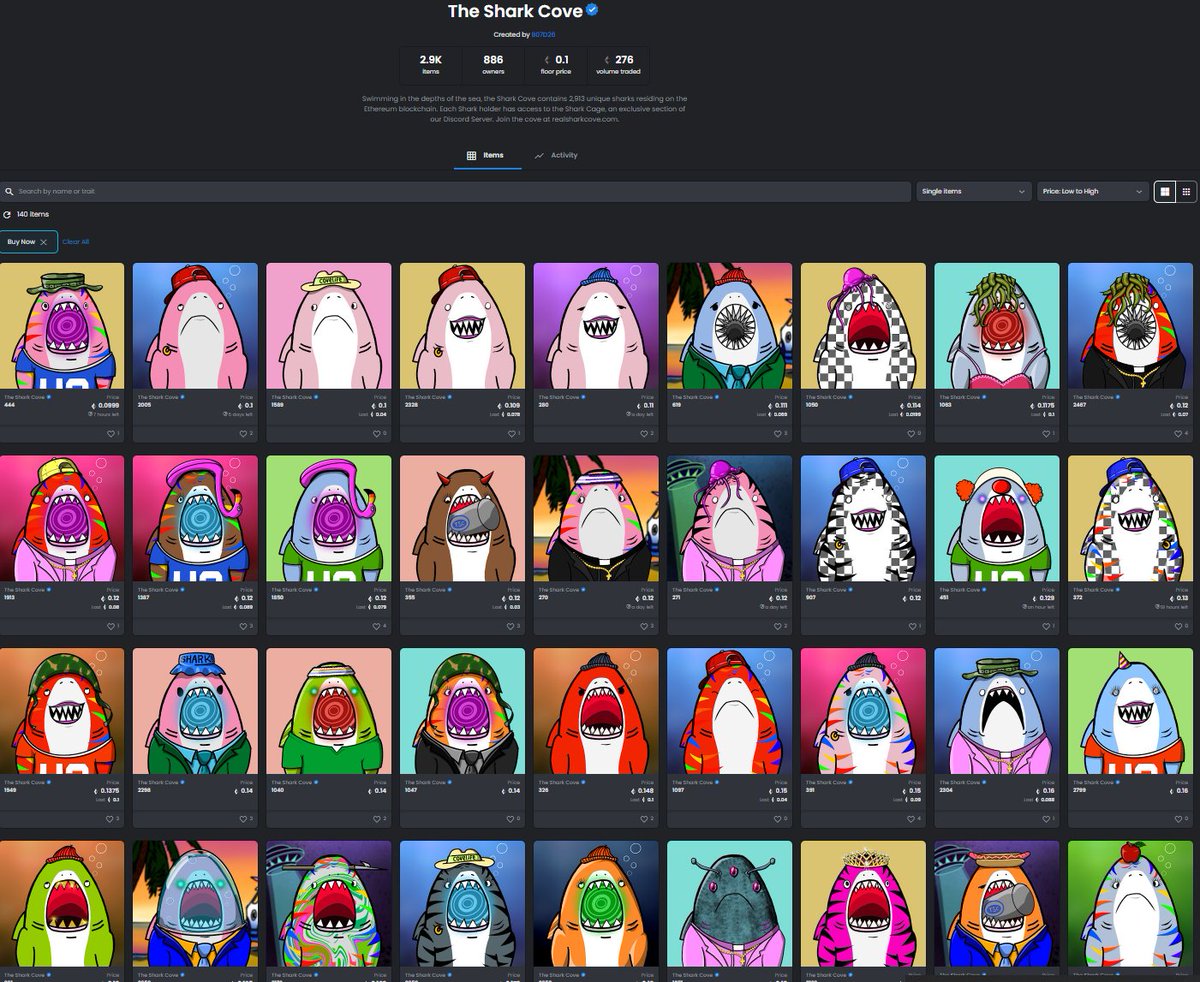This screenshot has height=982, width=1200.
Task: Switch to the large grid view
Action: (x=1164, y=191)
